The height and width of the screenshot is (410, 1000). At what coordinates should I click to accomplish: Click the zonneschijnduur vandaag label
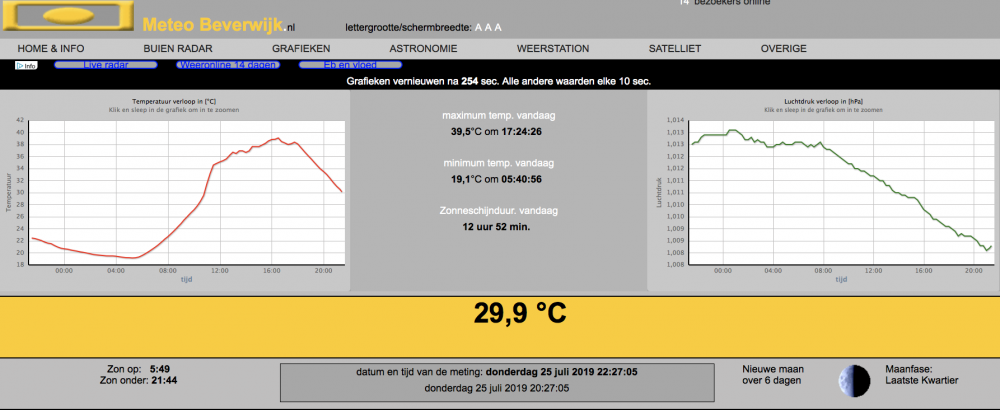pos(500,210)
